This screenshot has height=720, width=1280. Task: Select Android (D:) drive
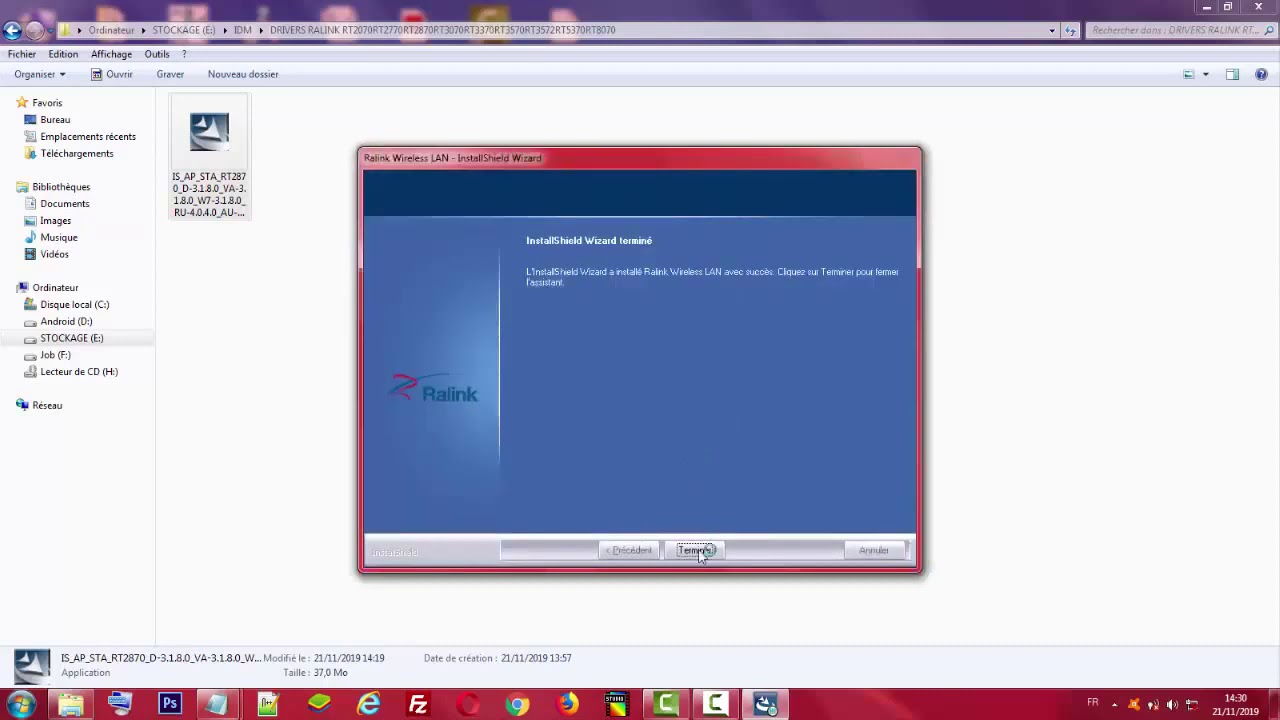click(66, 322)
